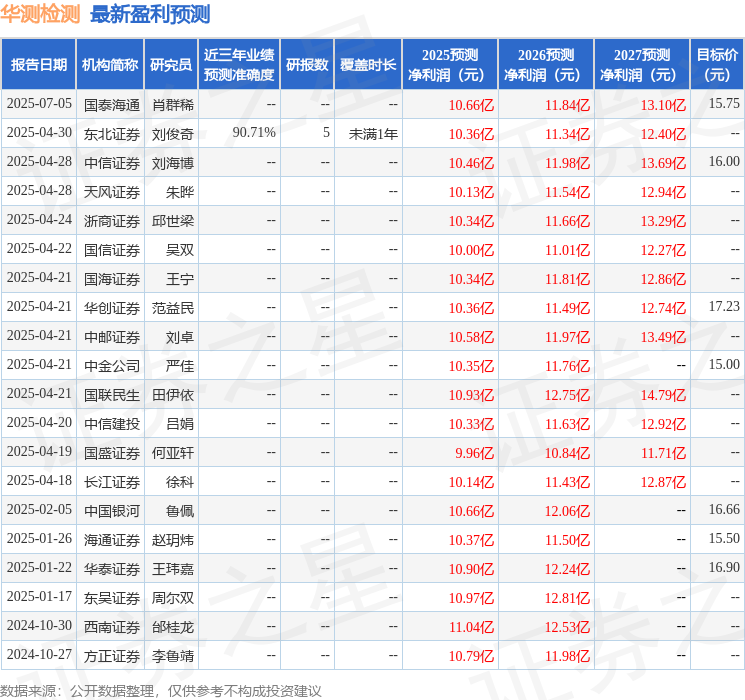Click accuracy value 90.71%

click(254, 133)
